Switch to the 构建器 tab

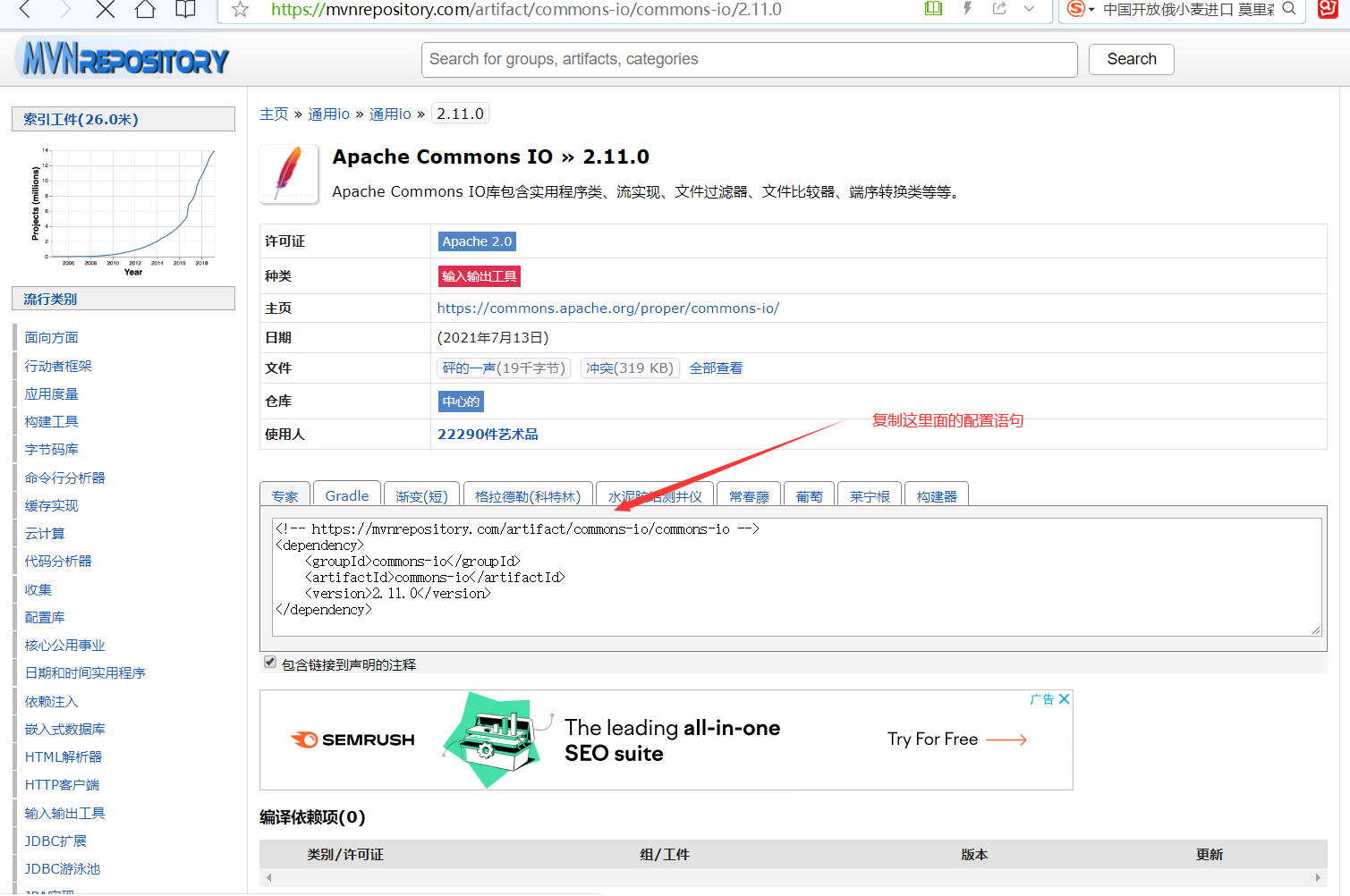point(937,496)
